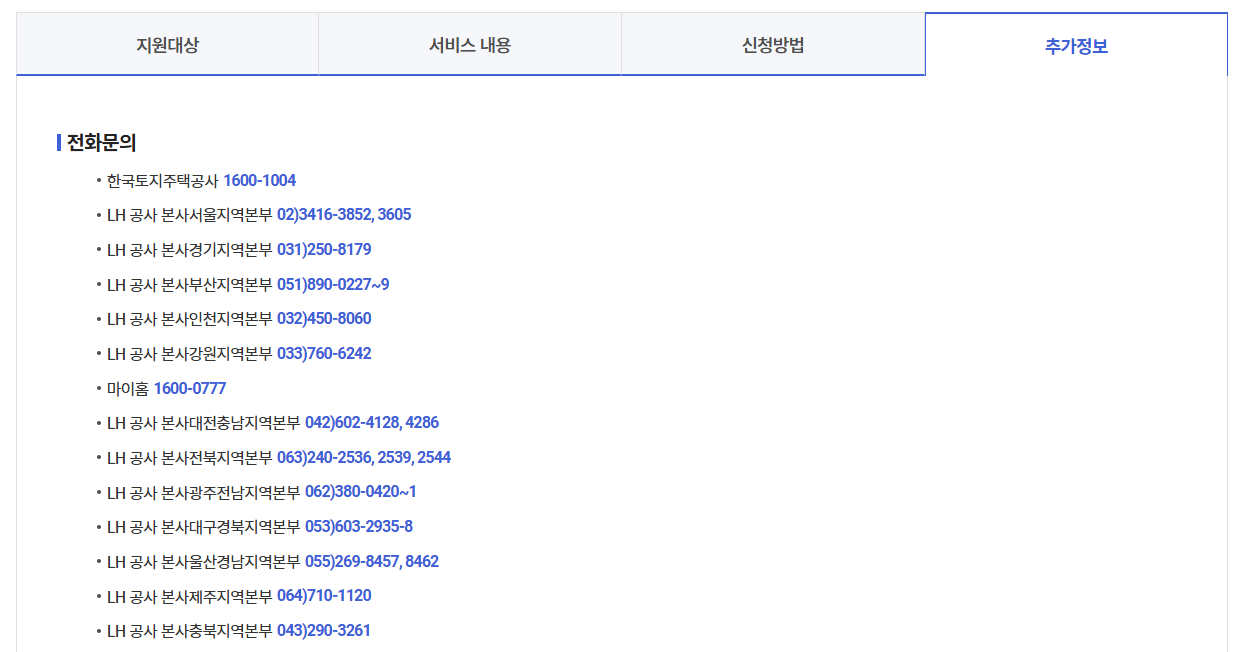1244x652 pixels.
Task: Switch to the 지원대상 tab
Action: [166, 43]
